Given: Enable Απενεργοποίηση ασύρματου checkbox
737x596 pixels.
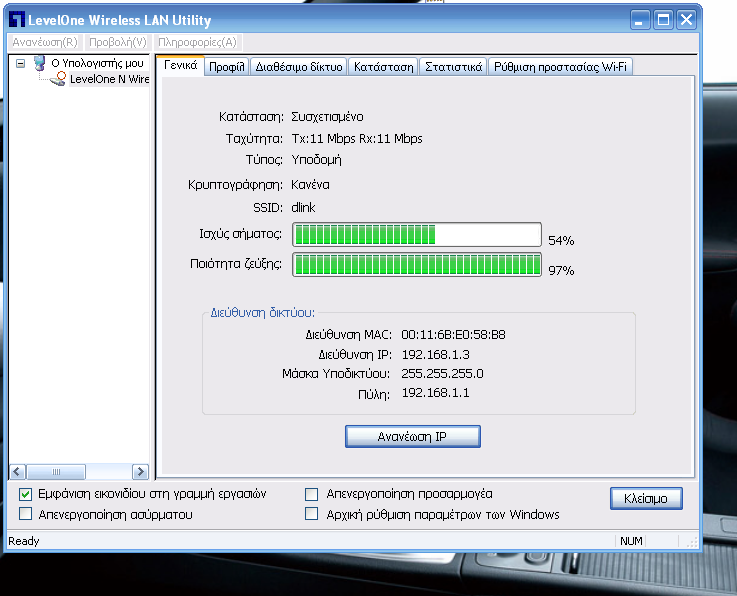Looking at the screenshot, I should (25, 514).
